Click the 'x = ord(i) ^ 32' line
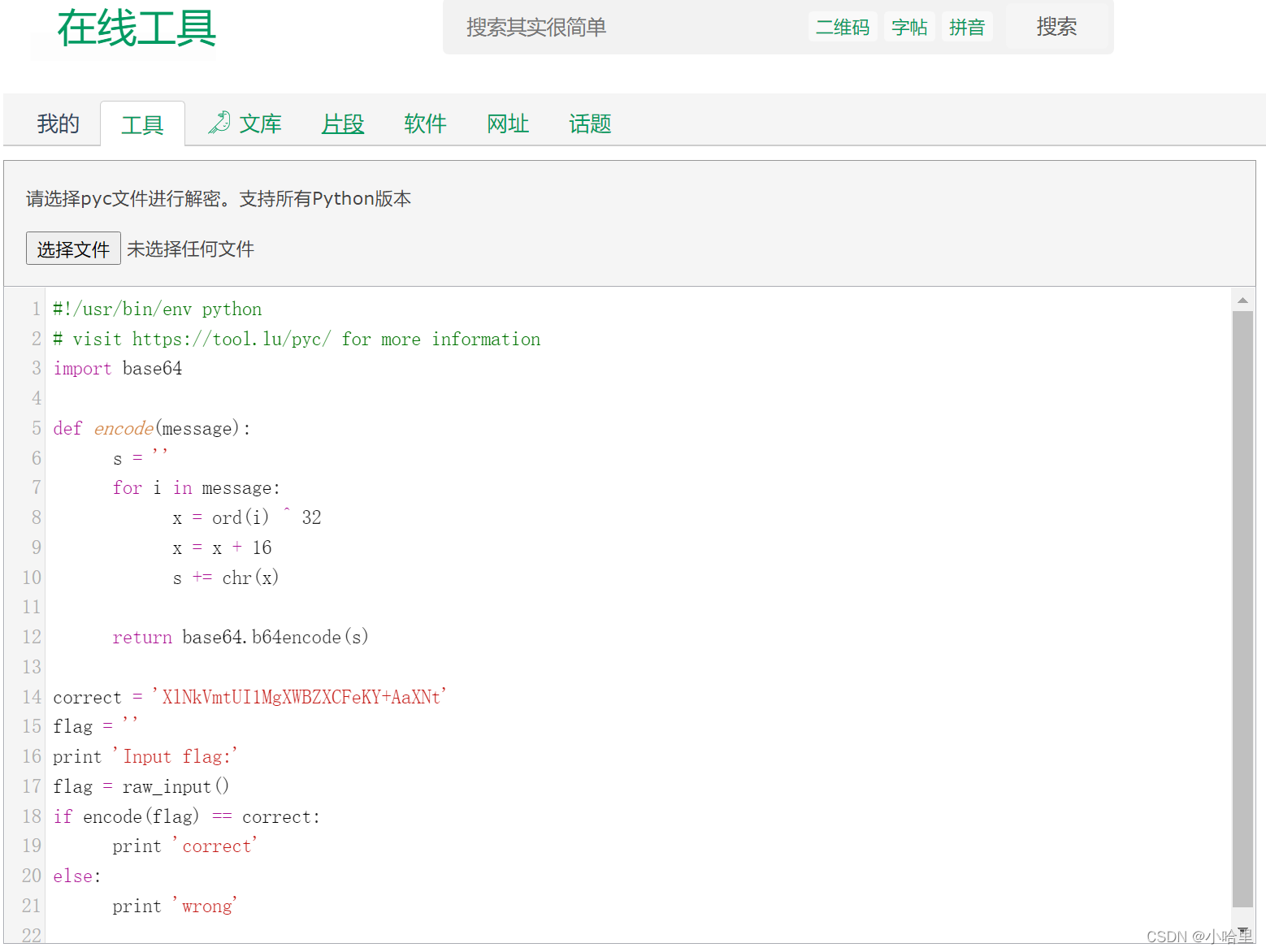This screenshot has width=1266, height=952. click(247, 518)
